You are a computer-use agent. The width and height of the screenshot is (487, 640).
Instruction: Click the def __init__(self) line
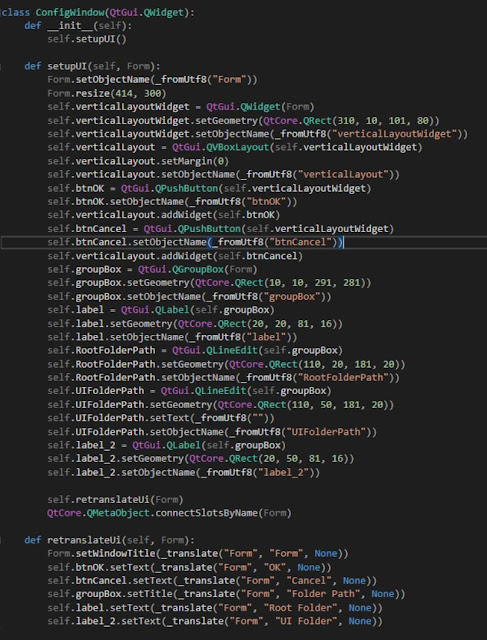78,26
